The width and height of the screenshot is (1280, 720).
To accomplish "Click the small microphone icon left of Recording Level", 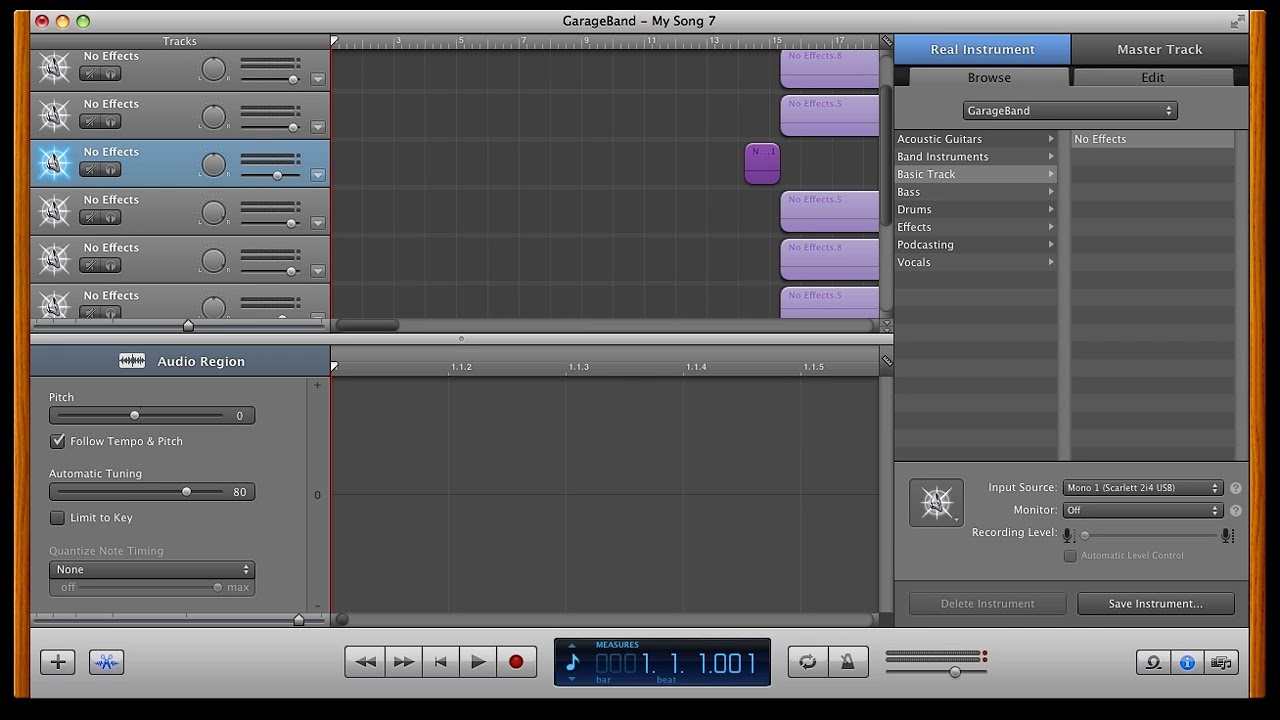I will click(x=1068, y=535).
